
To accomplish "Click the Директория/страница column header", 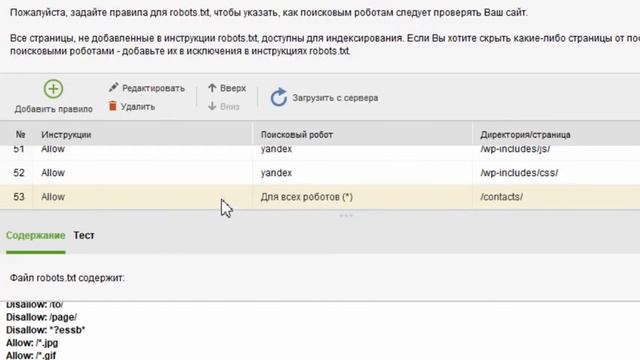I will 525,134.
